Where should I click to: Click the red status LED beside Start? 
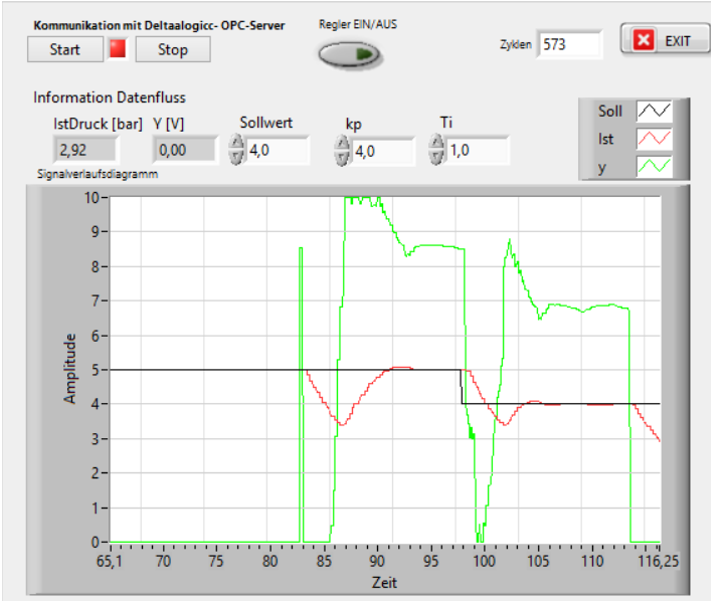(118, 49)
